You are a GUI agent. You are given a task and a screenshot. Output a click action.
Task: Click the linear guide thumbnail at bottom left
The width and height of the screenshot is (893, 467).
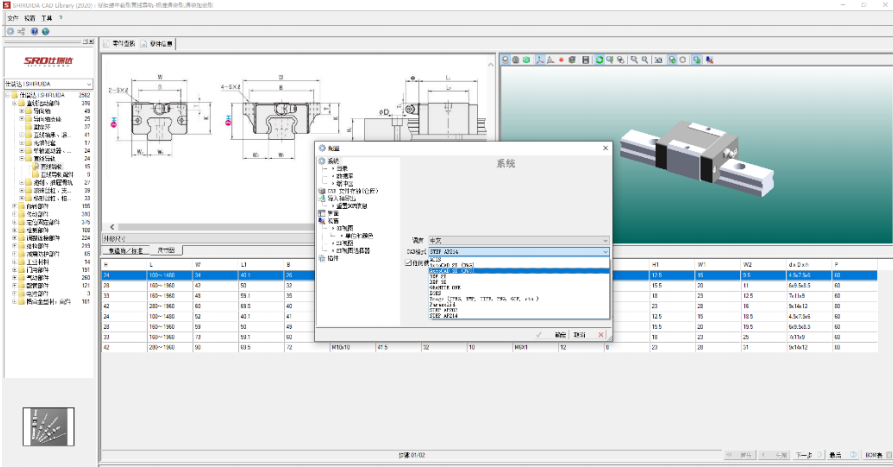(47, 426)
